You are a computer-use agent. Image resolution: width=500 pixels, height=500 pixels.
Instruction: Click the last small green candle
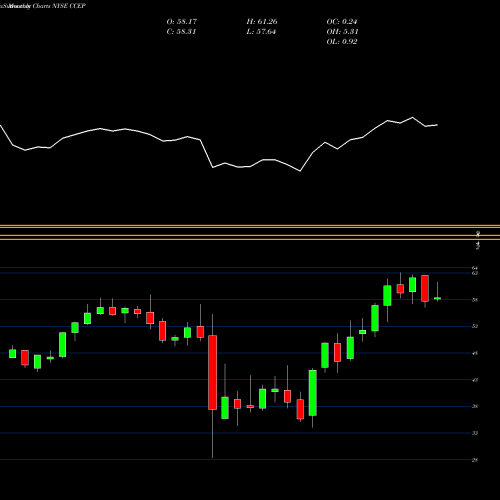pyautogui.click(x=437, y=298)
